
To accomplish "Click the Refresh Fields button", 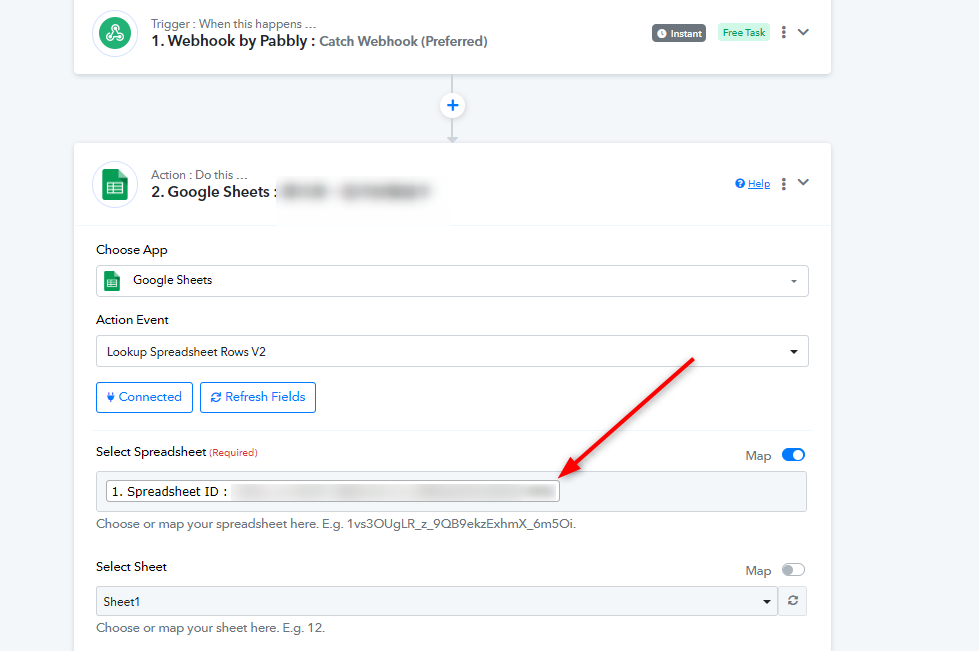I will click(258, 398).
